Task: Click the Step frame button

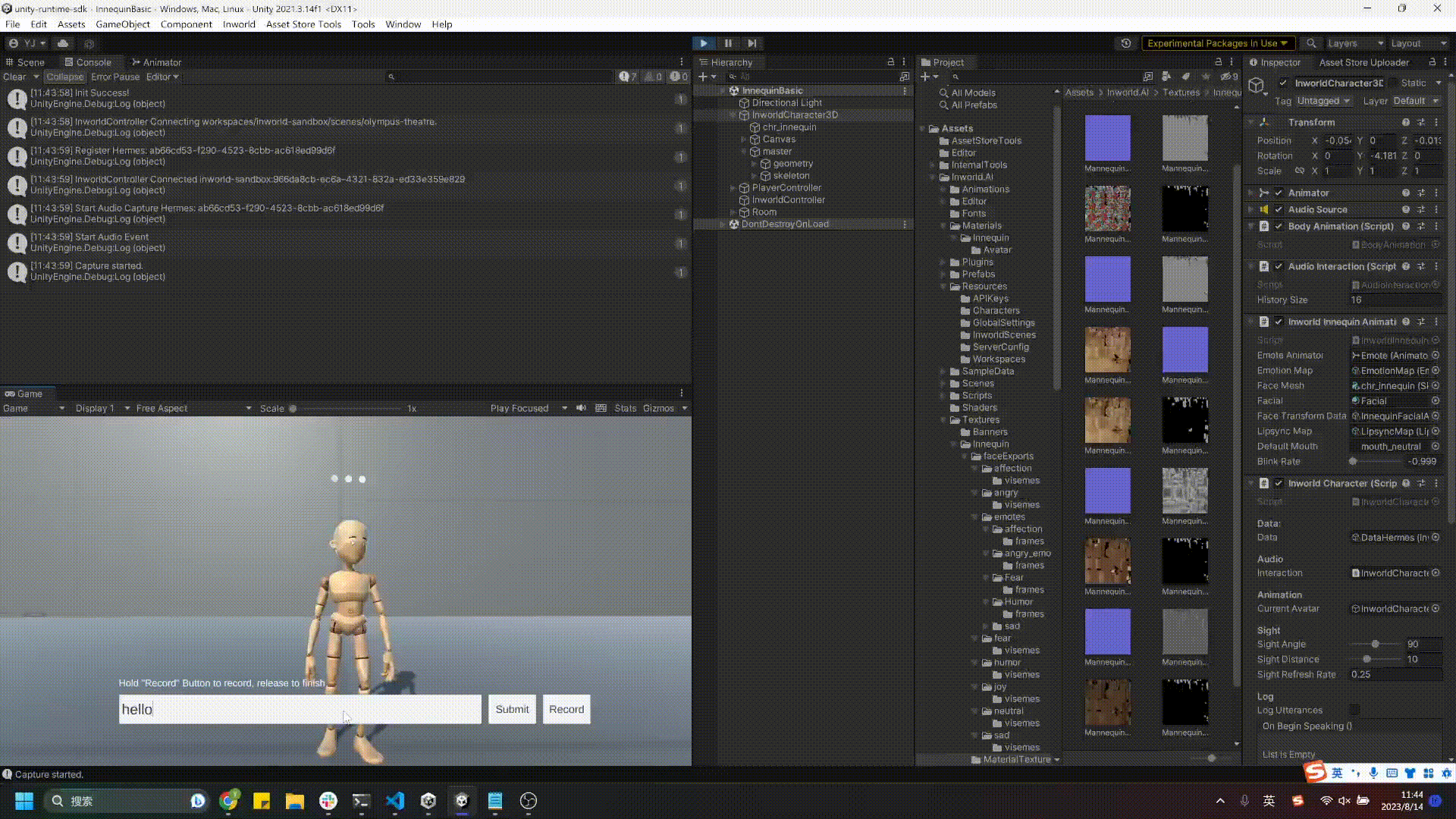Action: click(752, 43)
